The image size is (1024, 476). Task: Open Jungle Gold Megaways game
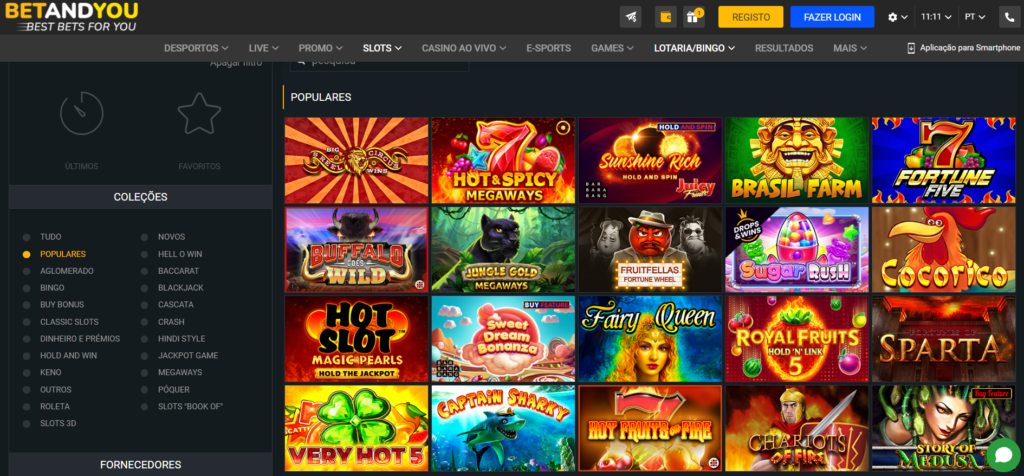pyautogui.click(x=504, y=249)
